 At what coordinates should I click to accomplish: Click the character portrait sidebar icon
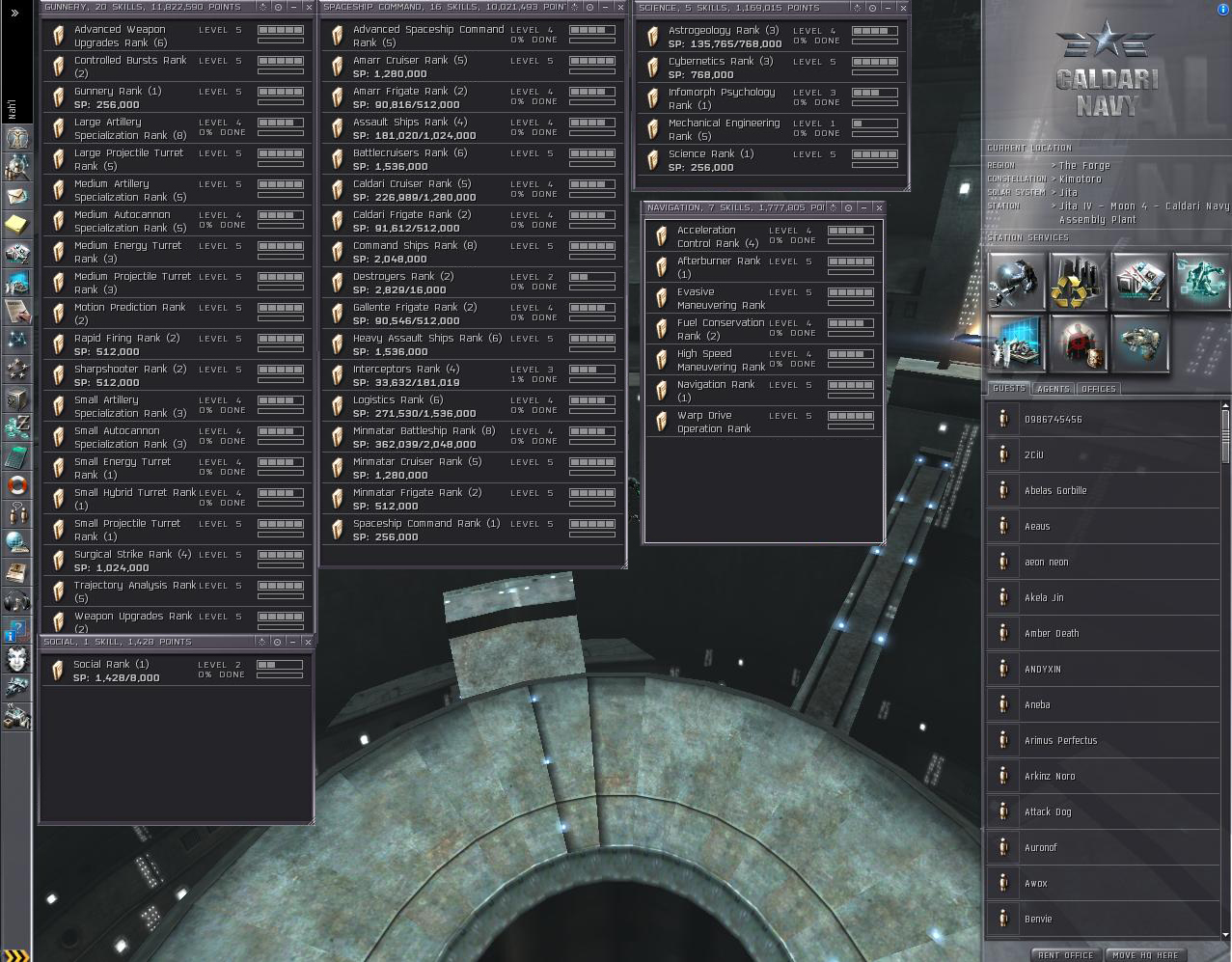pyautogui.click(x=16, y=659)
